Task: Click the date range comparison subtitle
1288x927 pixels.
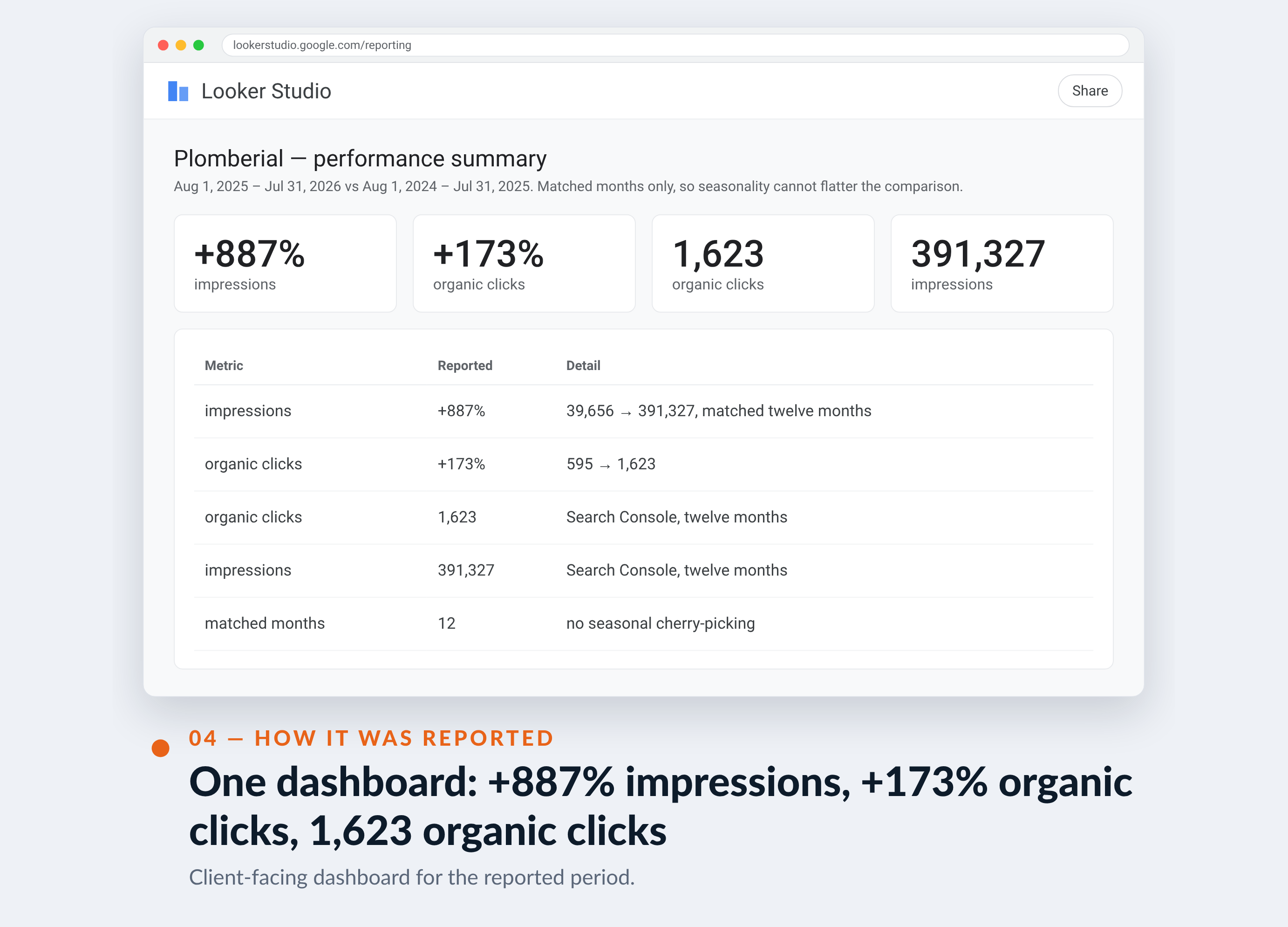Action: pyautogui.click(x=568, y=186)
